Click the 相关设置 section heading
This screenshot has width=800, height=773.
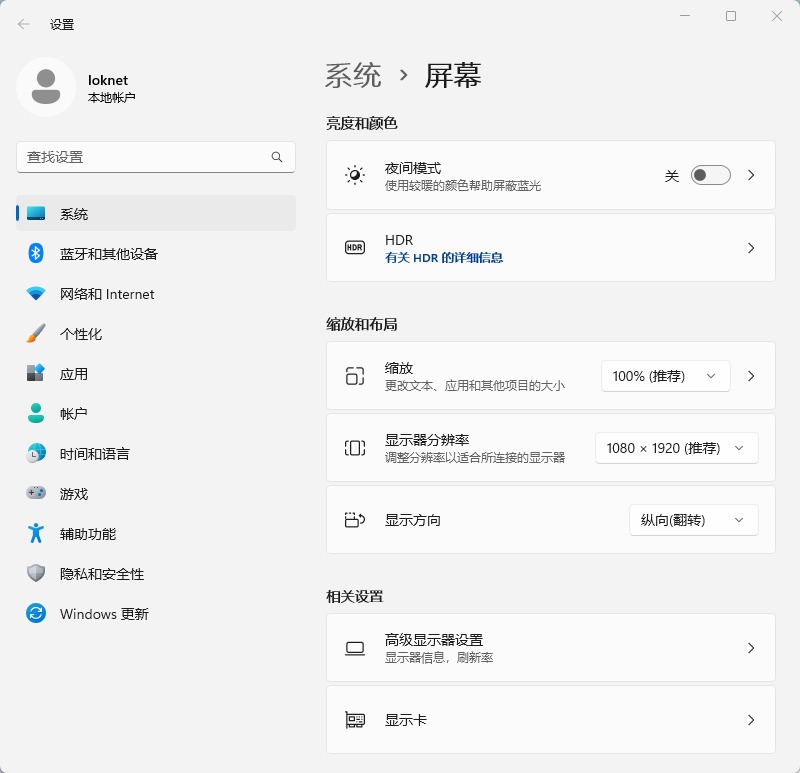tap(355, 596)
